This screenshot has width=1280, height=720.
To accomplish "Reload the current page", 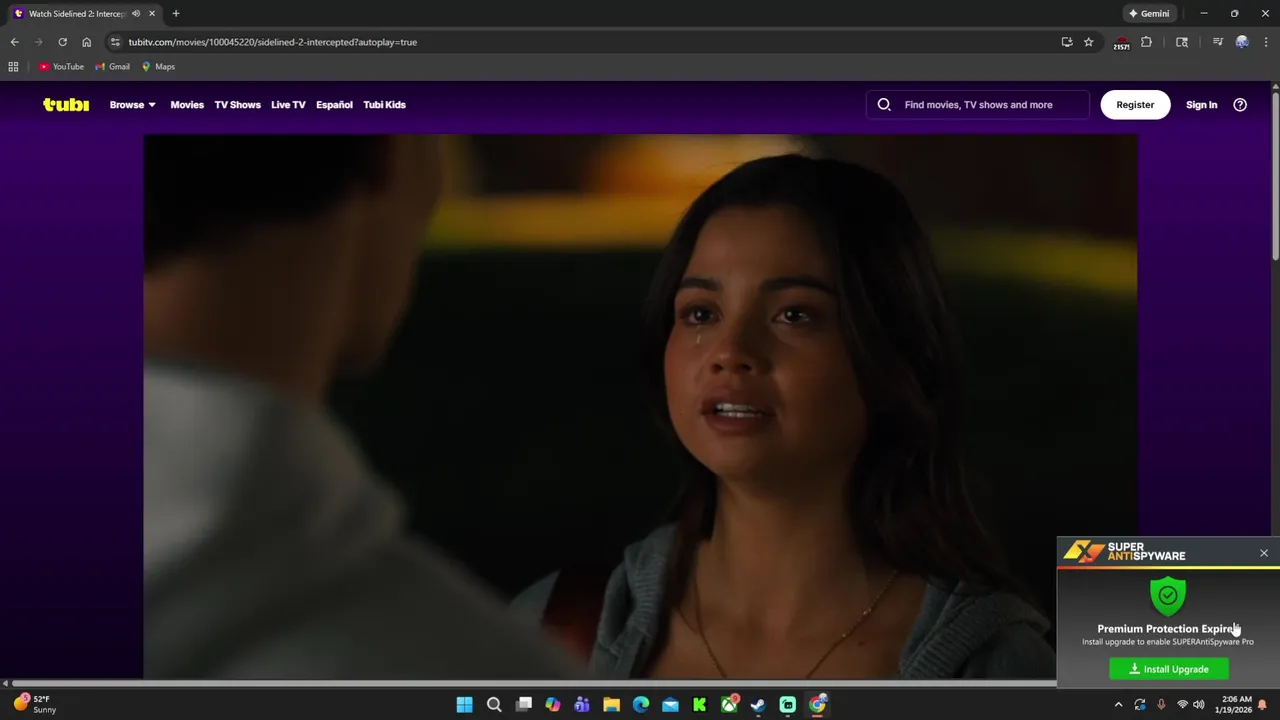I will (x=62, y=42).
